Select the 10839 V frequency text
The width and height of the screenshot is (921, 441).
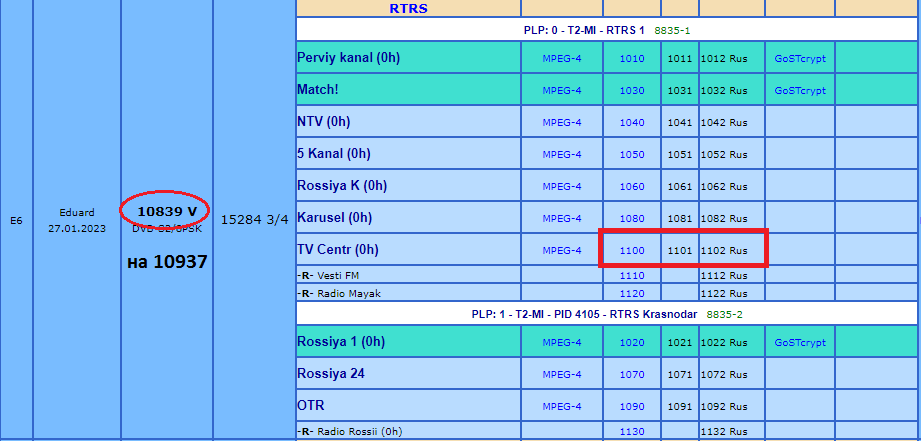click(167, 211)
